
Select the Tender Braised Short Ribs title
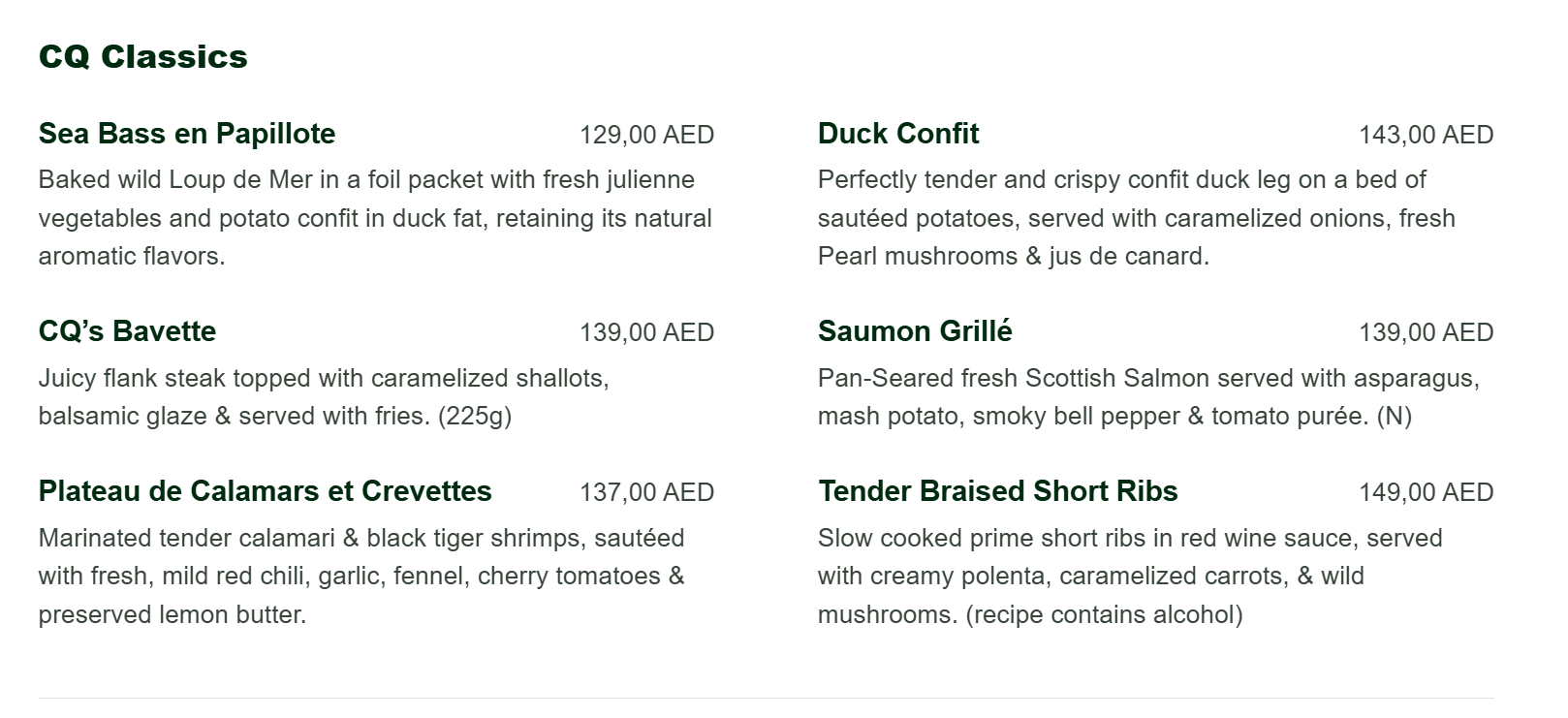pos(997,491)
